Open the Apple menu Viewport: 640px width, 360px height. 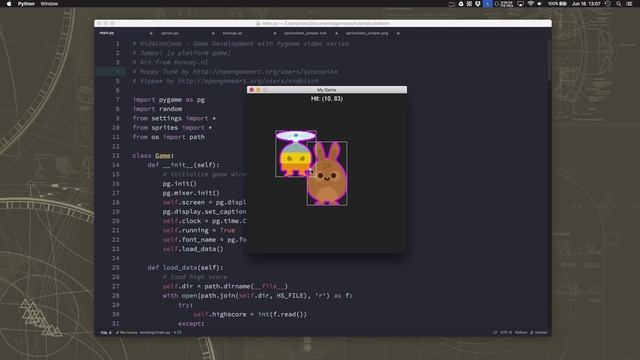(9, 4)
